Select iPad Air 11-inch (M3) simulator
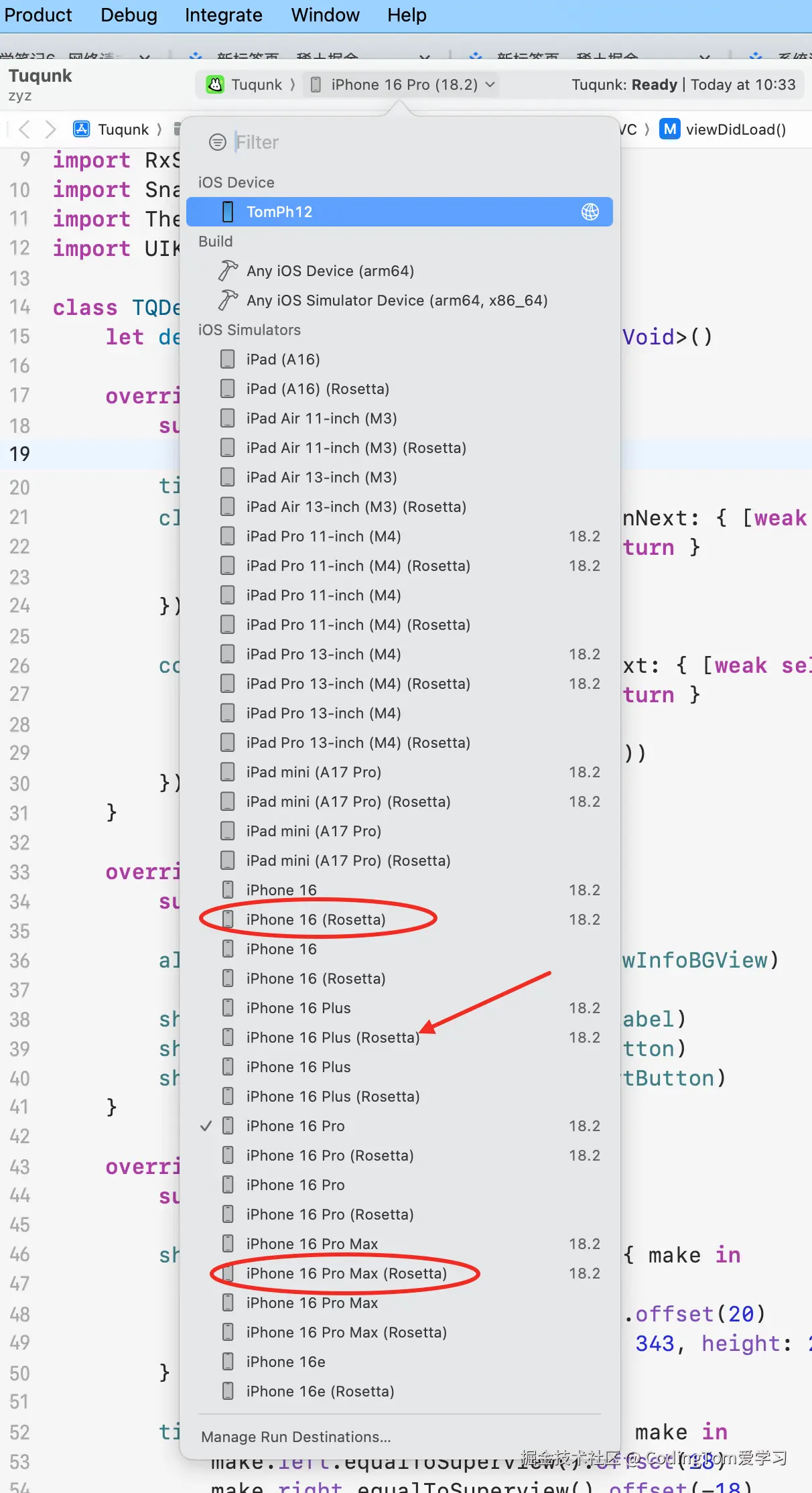Image resolution: width=812 pixels, height=1493 pixels. point(399,418)
